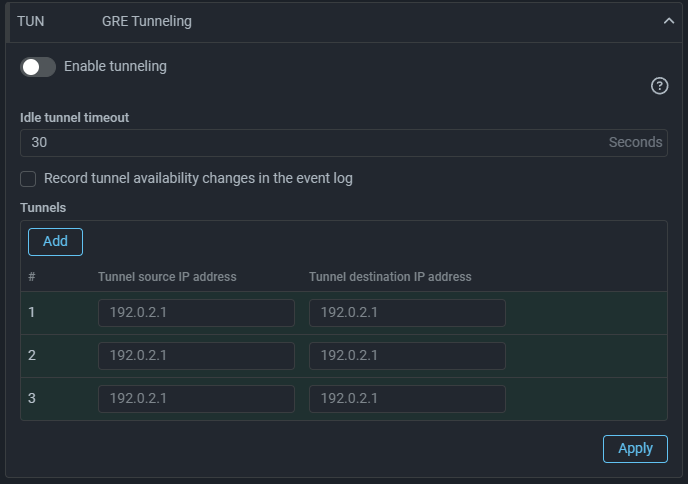Select the GRE Tunneling header title

147,21
